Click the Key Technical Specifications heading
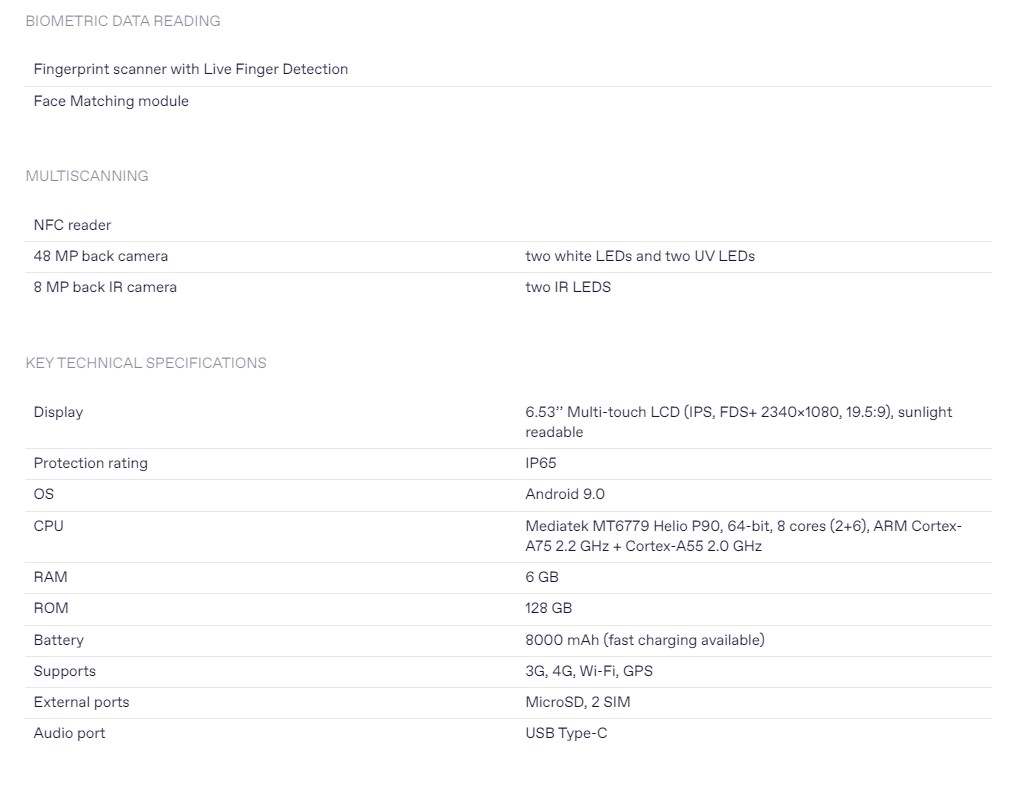Screen dimensions: 1028x792 tap(146, 363)
